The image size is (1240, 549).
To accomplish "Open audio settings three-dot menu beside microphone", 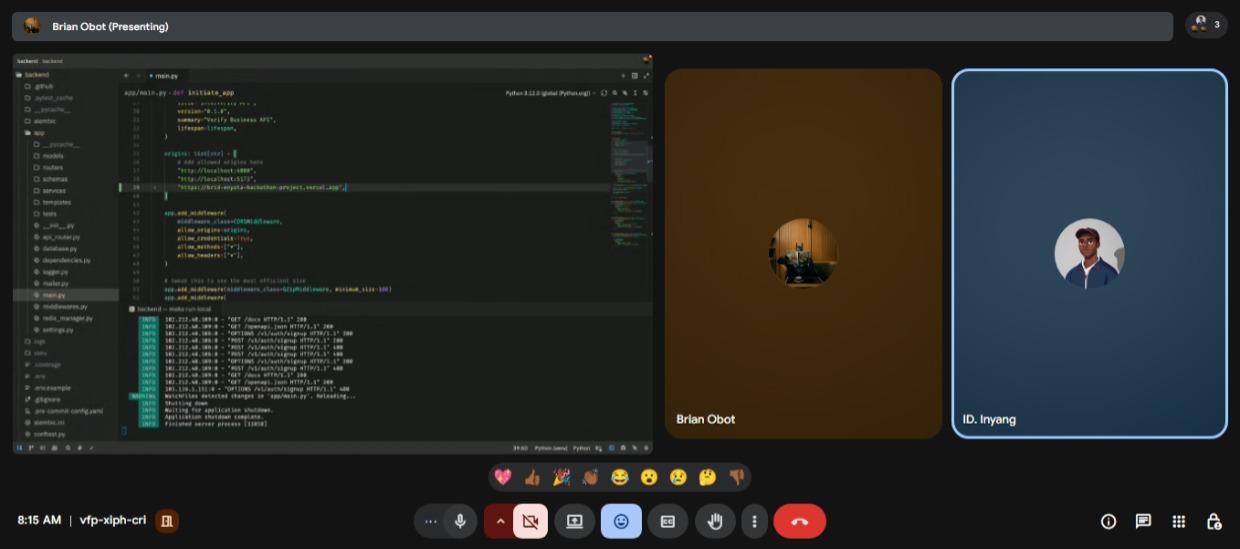I will pyautogui.click(x=431, y=521).
